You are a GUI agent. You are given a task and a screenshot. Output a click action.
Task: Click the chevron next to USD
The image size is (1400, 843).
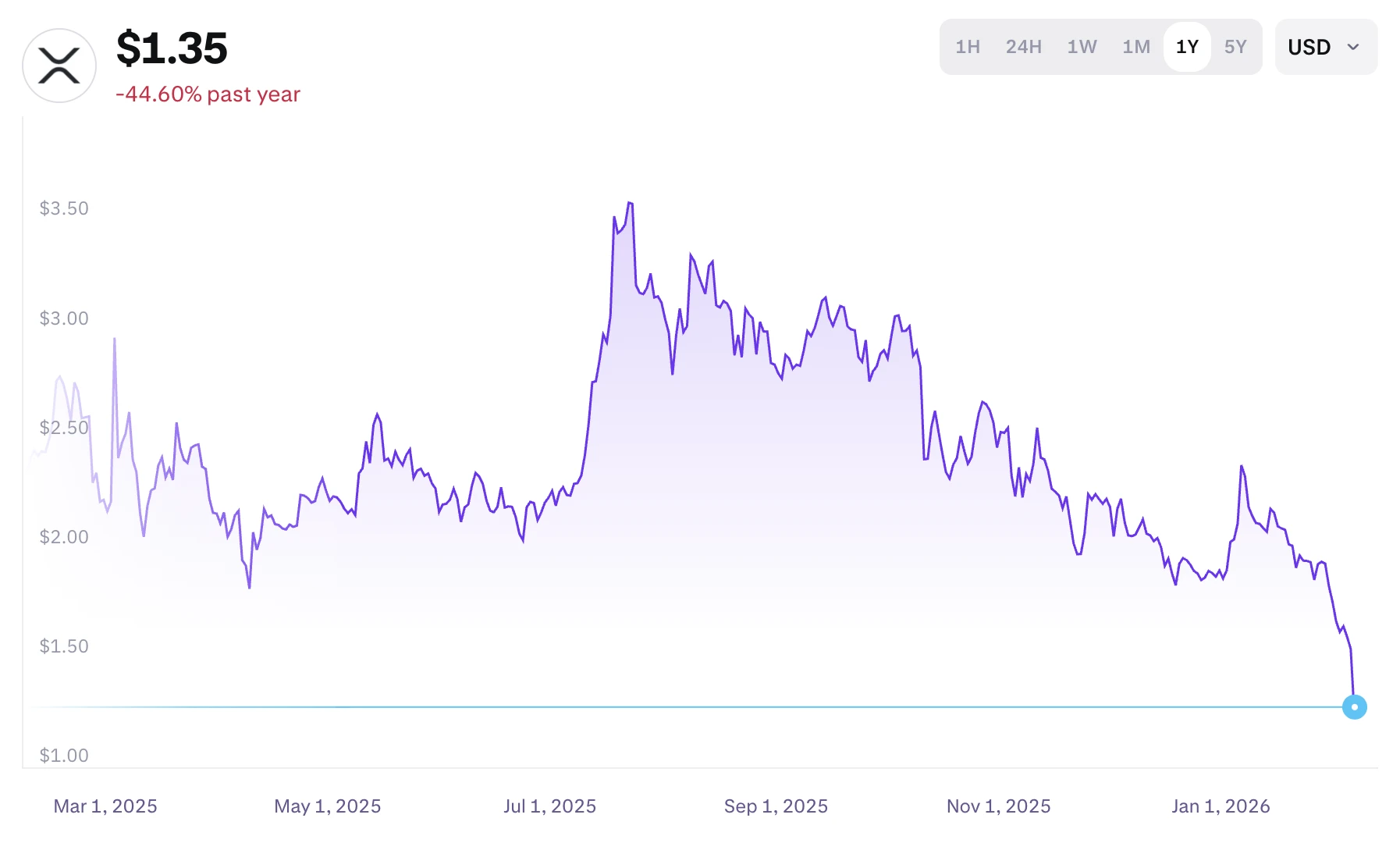coord(1353,48)
